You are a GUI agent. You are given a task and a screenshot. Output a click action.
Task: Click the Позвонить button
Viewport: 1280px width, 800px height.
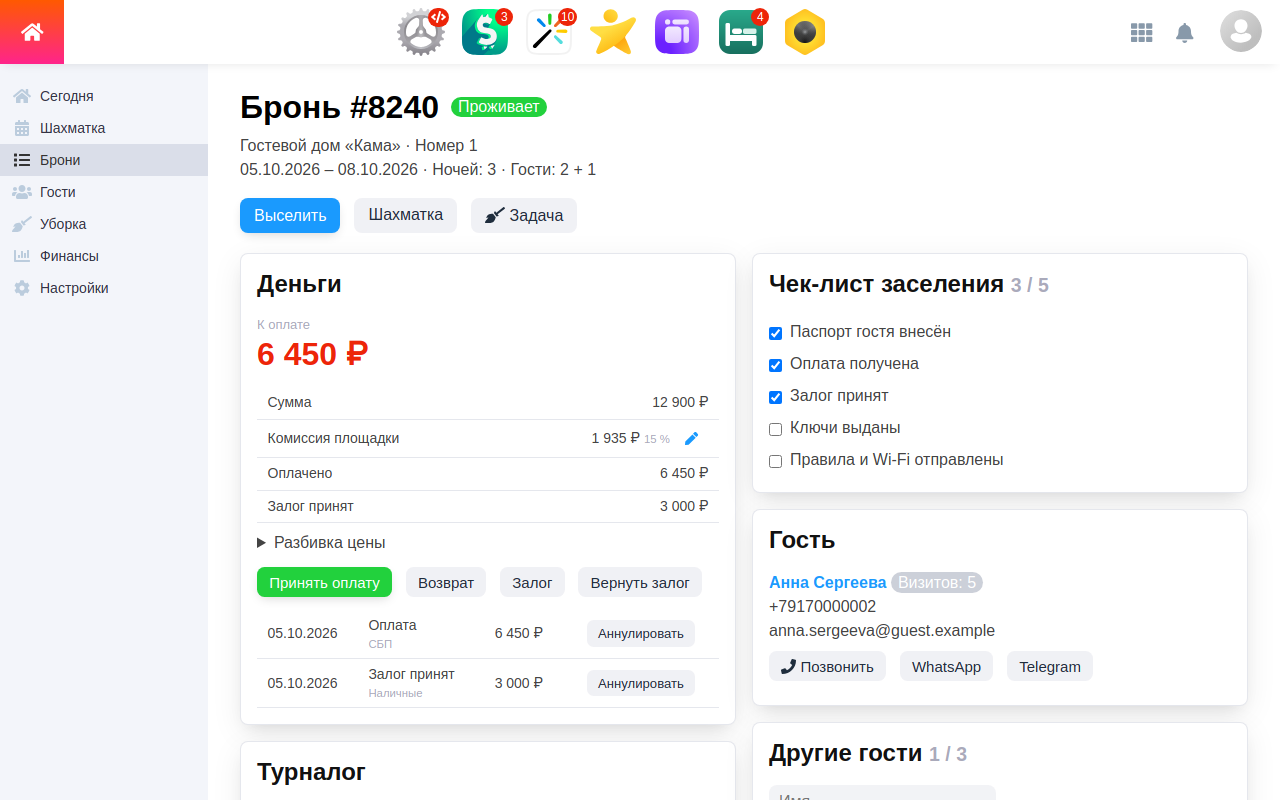tap(827, 666)
